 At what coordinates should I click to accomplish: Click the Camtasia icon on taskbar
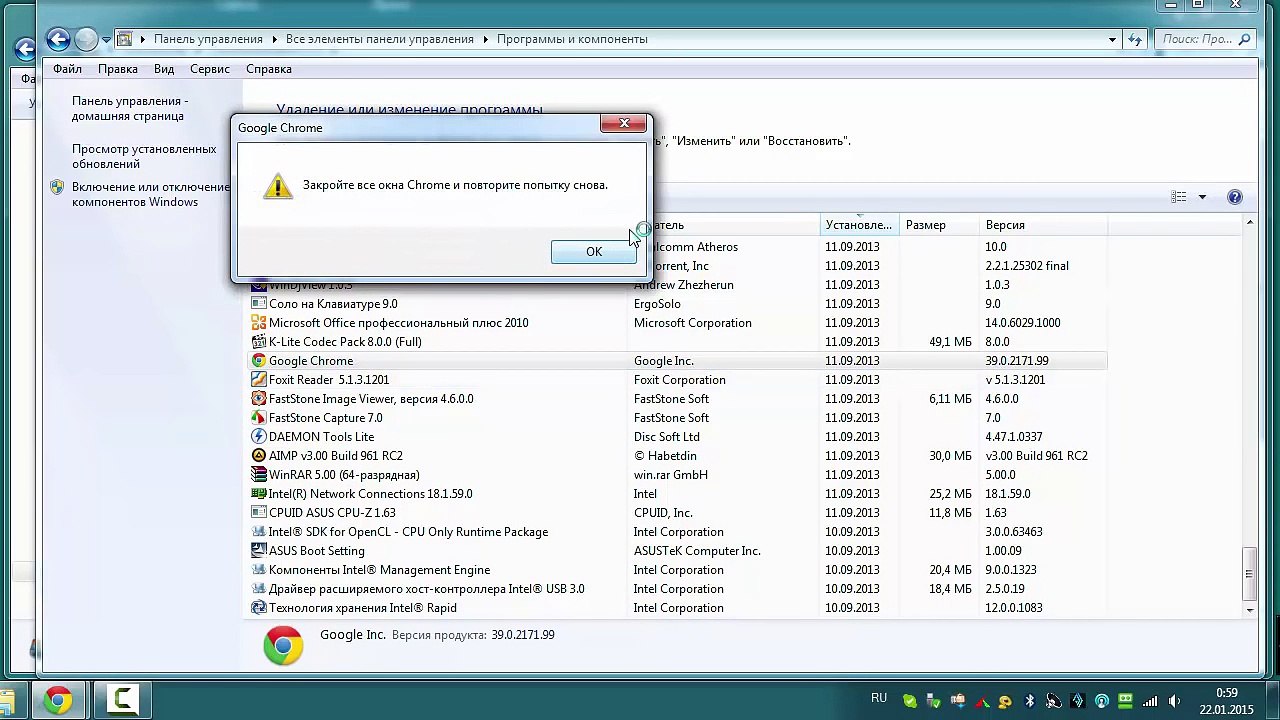[122, 700]
